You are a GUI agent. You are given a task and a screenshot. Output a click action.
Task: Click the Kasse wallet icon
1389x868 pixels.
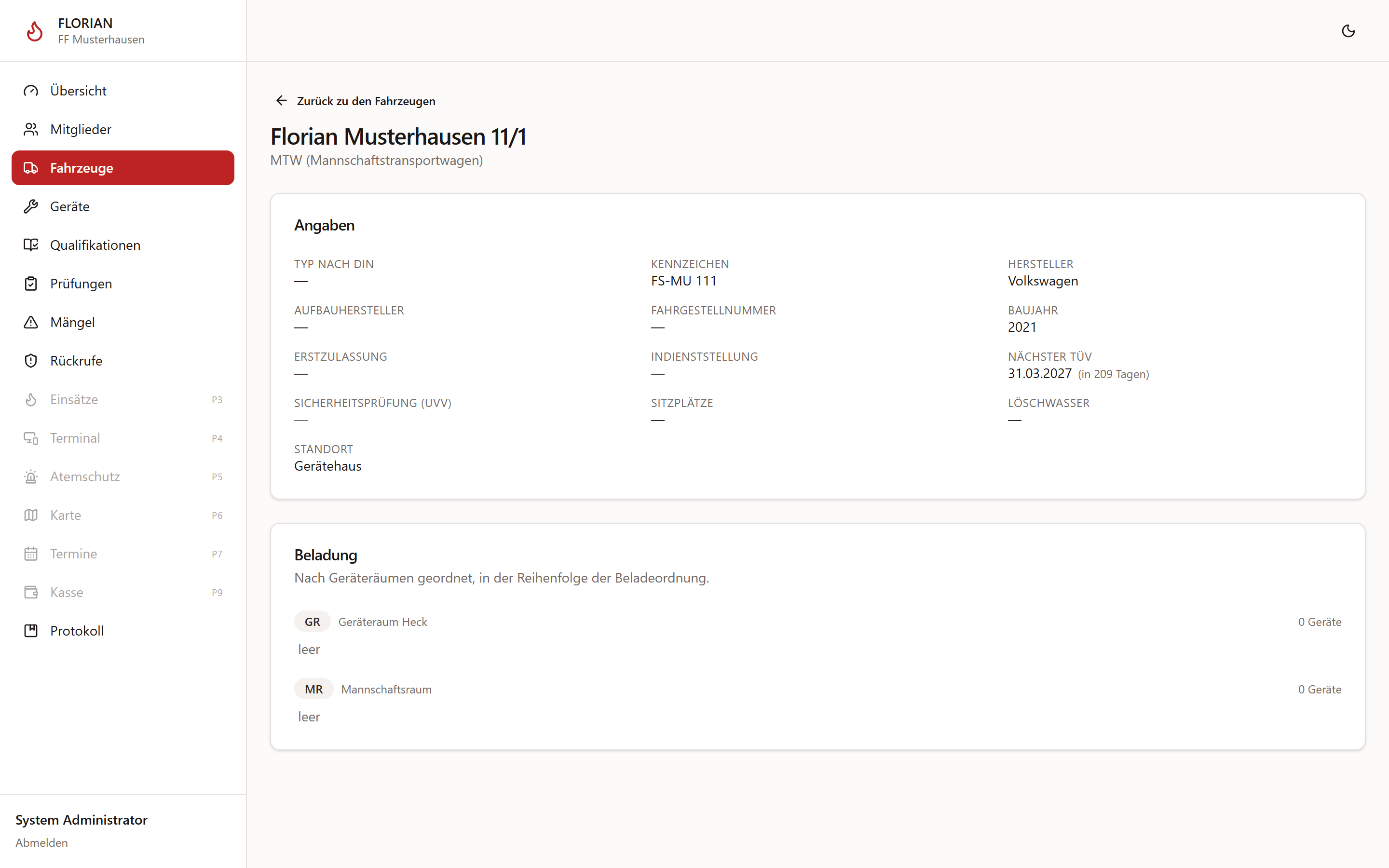point(31,592)
